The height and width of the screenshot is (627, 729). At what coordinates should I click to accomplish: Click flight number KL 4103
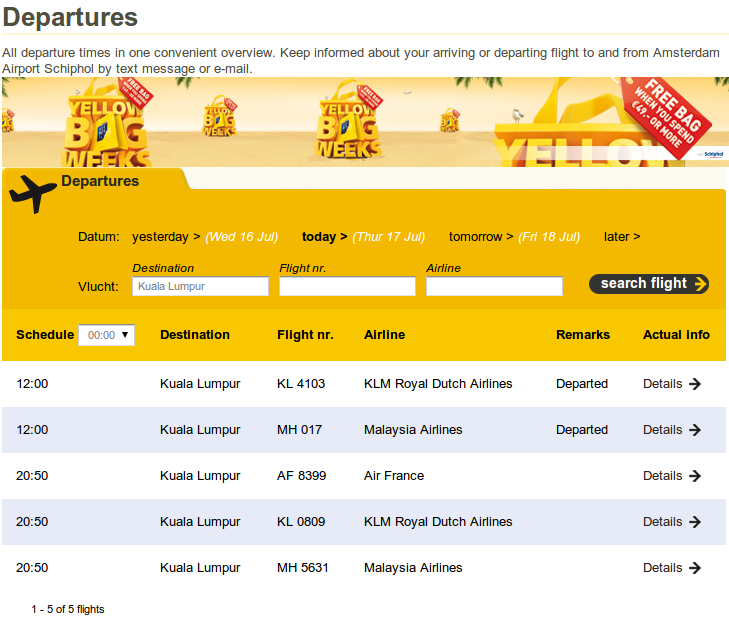301,384
